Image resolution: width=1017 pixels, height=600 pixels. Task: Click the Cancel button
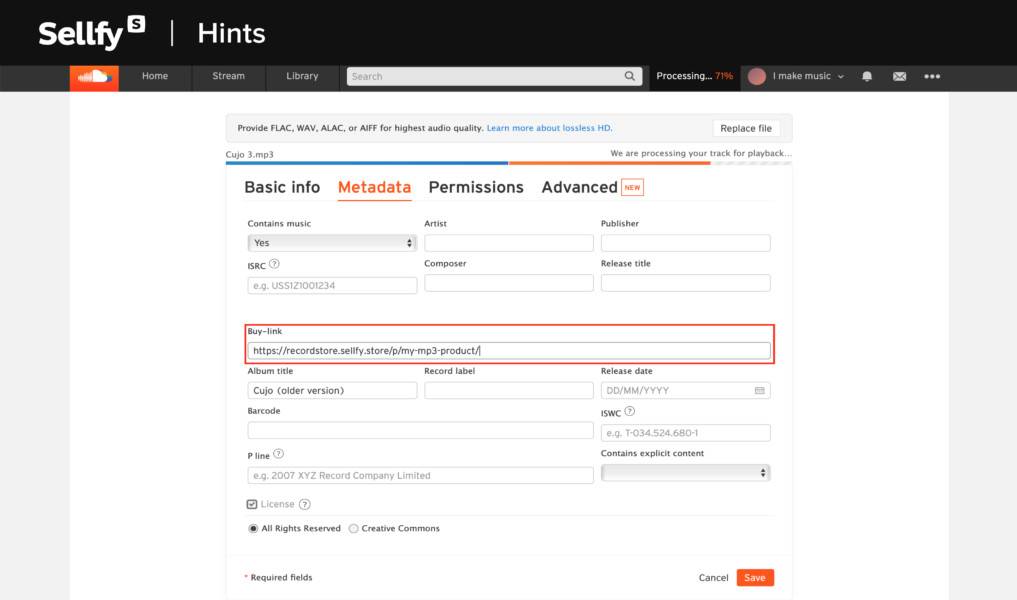[x=713, y=577]
